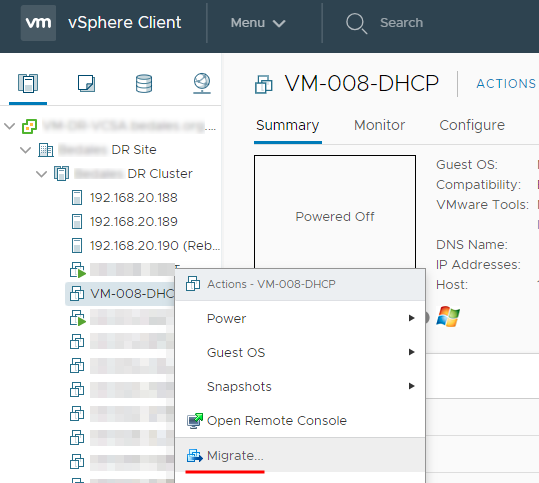Screen dimensions: 539x483
Task: Expand the Guest OS submenu
Action: [x=300, y=353]
